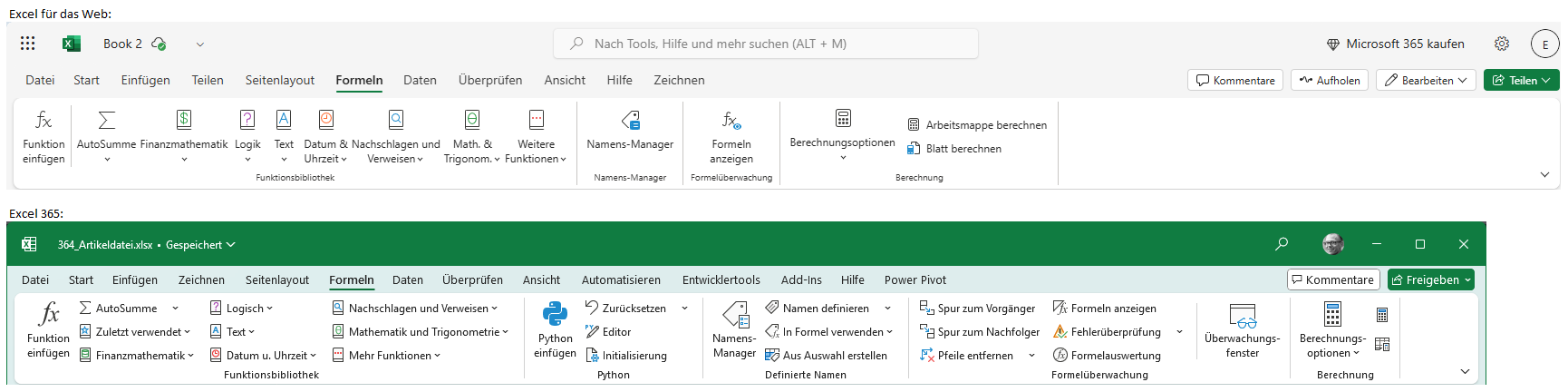Open the Namens-Manager in Excel Web
Screen dimensions: 1568x392
[x=630, y=131]
